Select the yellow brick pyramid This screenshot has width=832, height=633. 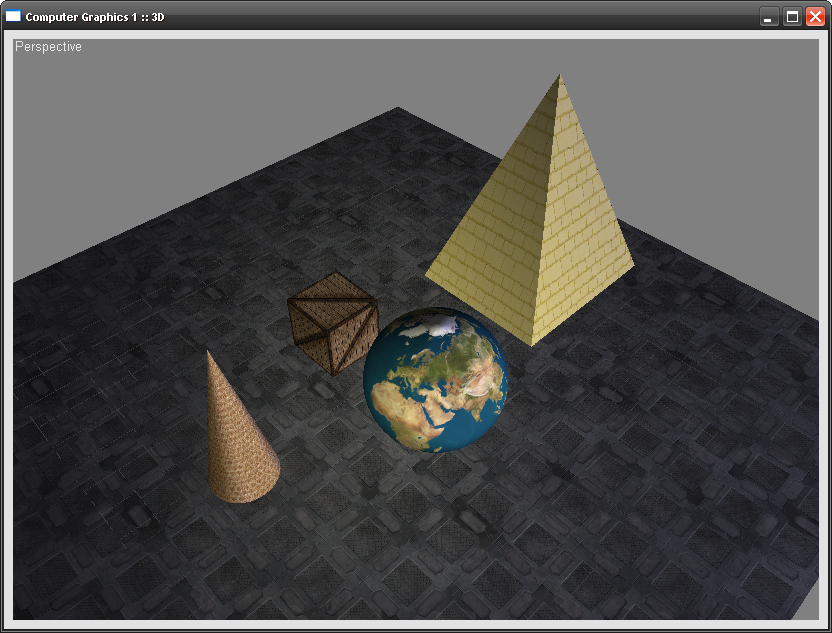click(x=536, y=223)
